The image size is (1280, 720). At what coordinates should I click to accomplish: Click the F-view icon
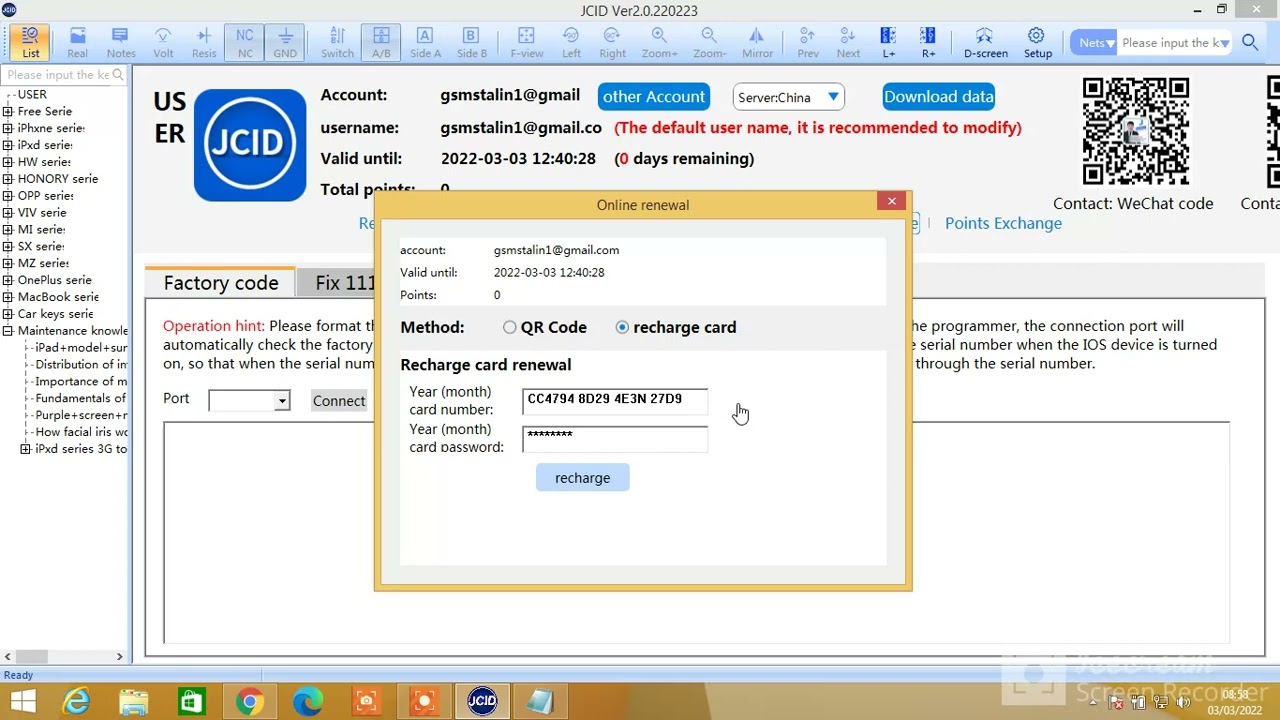(527, 43)
